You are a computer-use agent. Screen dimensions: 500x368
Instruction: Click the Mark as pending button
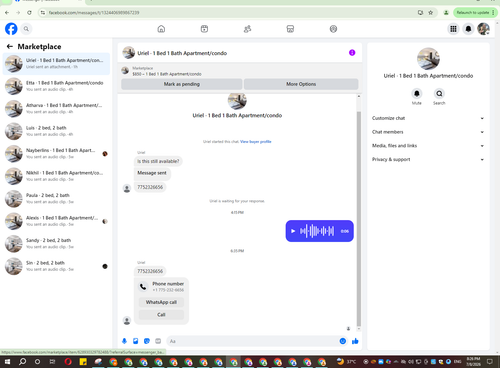pyautogui.click(x=182, y=84)
